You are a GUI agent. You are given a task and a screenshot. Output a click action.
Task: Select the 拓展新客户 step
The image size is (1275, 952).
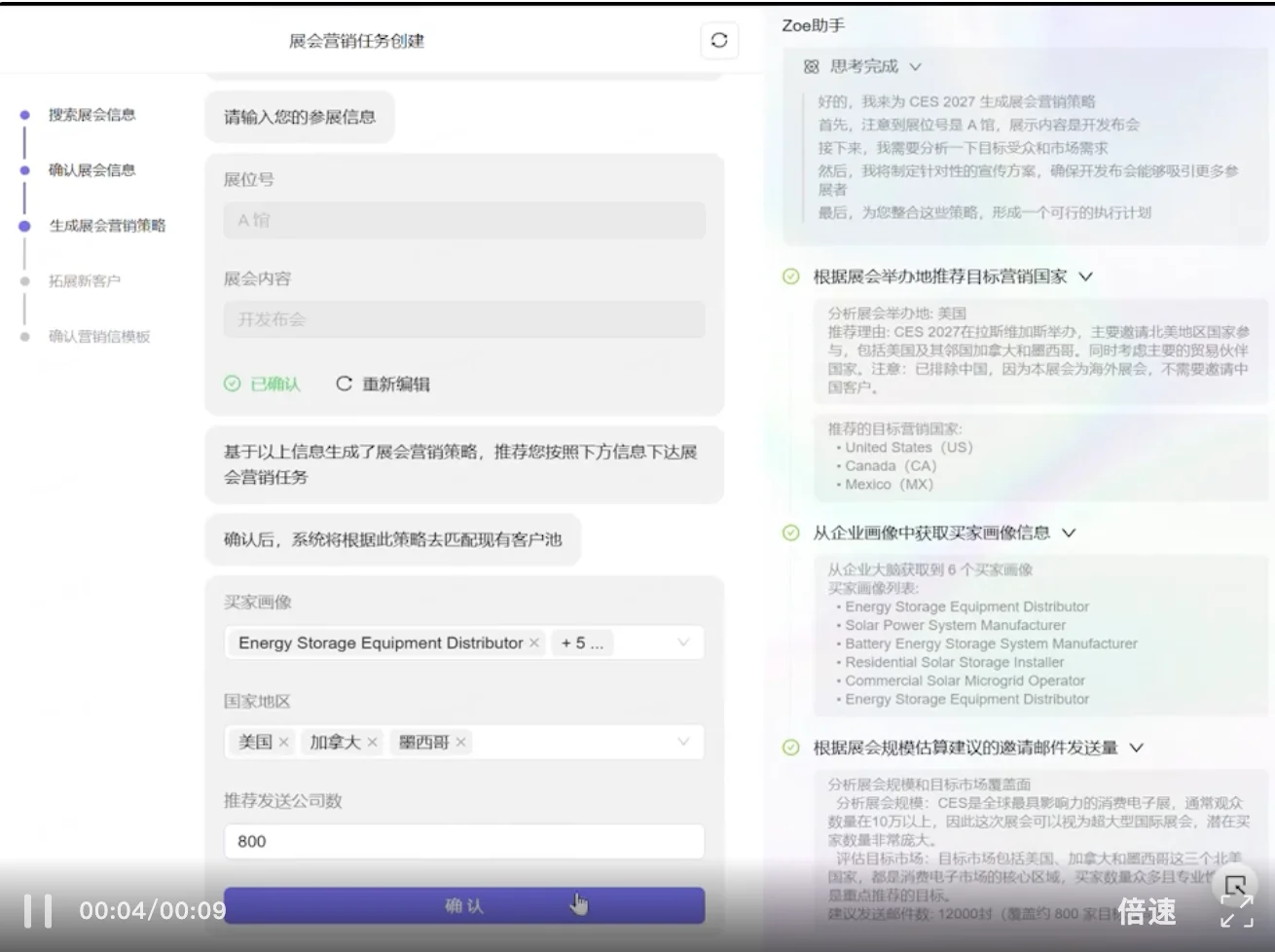coord(85,280)
